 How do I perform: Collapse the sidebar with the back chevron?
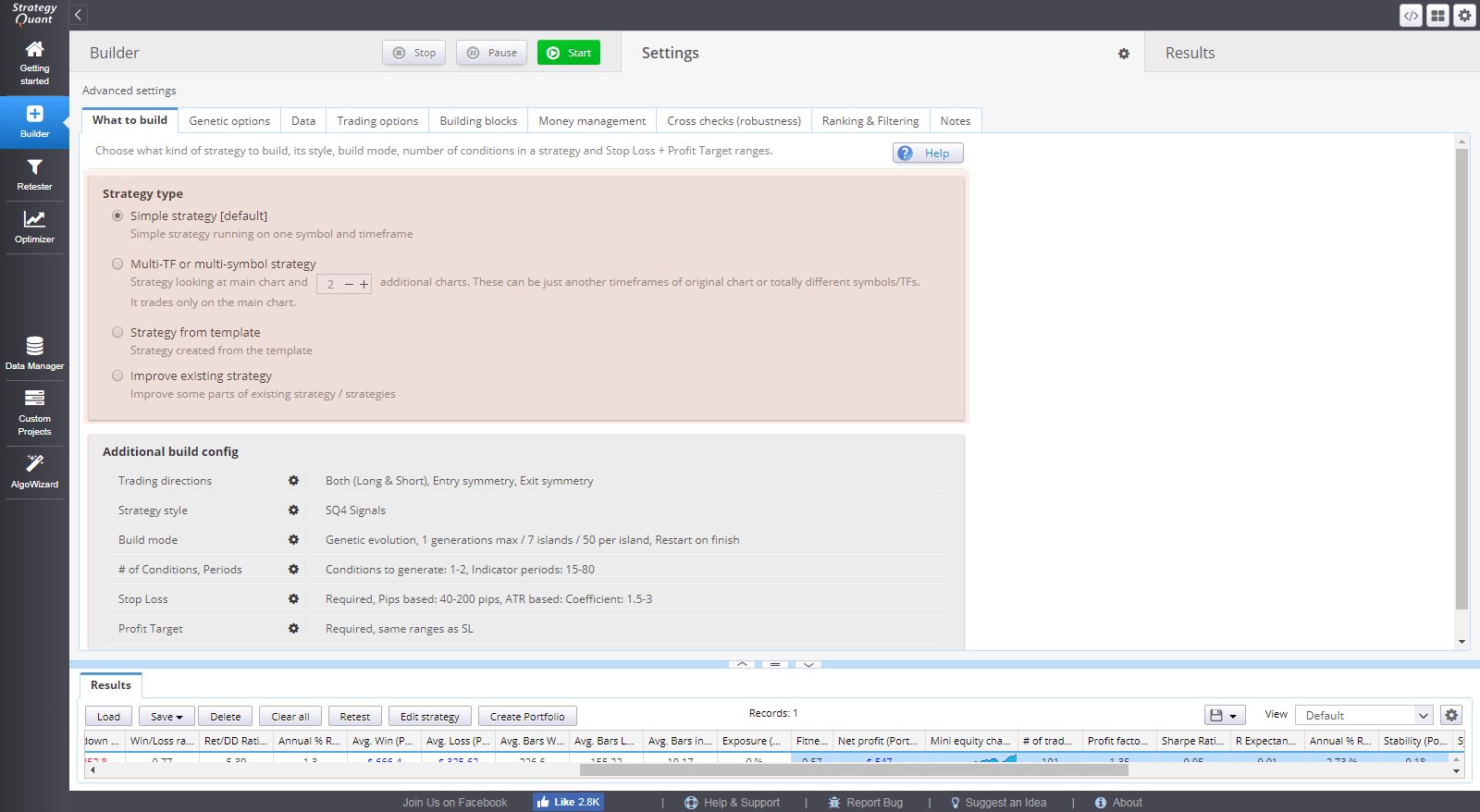pyautogui.click(x=78, y=15)
